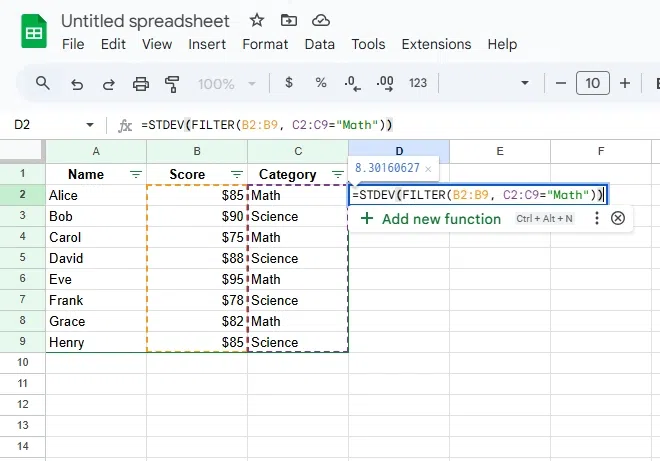Expand the Name box dropdown
The image size is (660, 461).
point(90,125)
